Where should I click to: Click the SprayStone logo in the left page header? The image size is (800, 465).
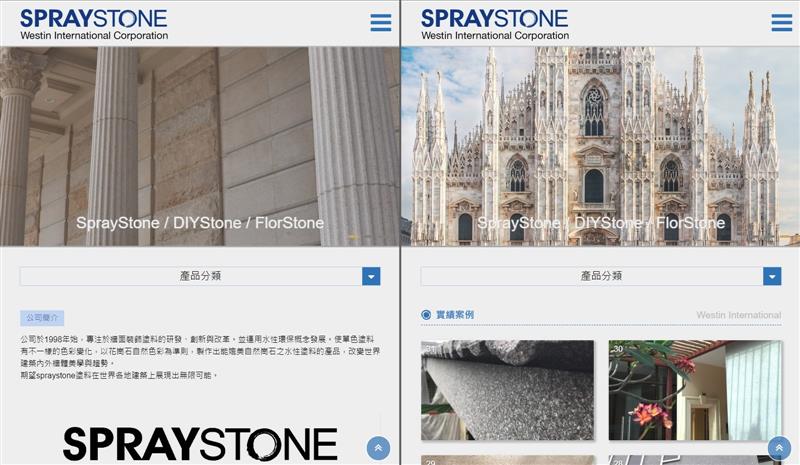point(94,25)
